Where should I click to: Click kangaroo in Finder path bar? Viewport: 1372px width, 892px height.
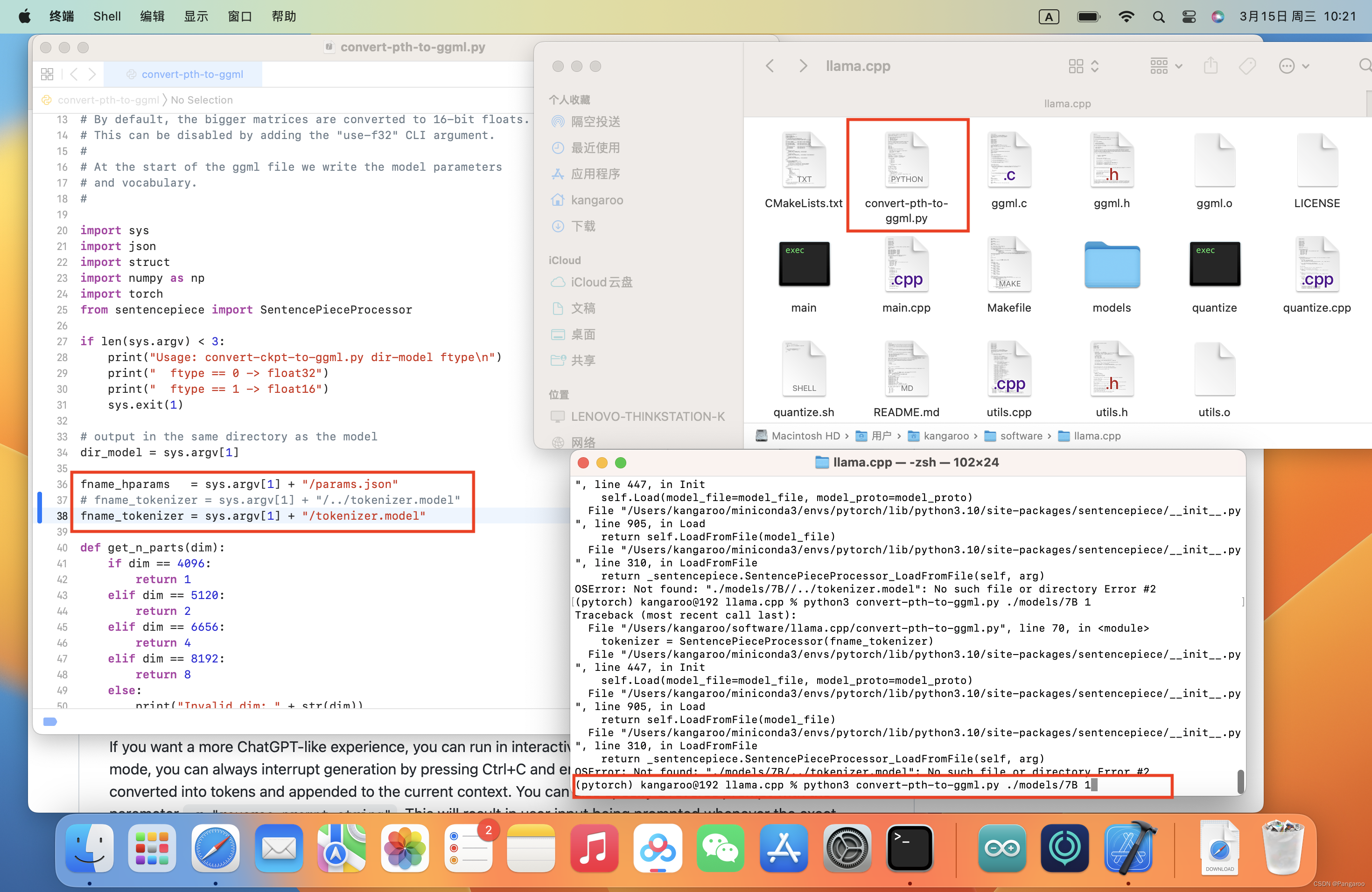click(x=938, y=436)
